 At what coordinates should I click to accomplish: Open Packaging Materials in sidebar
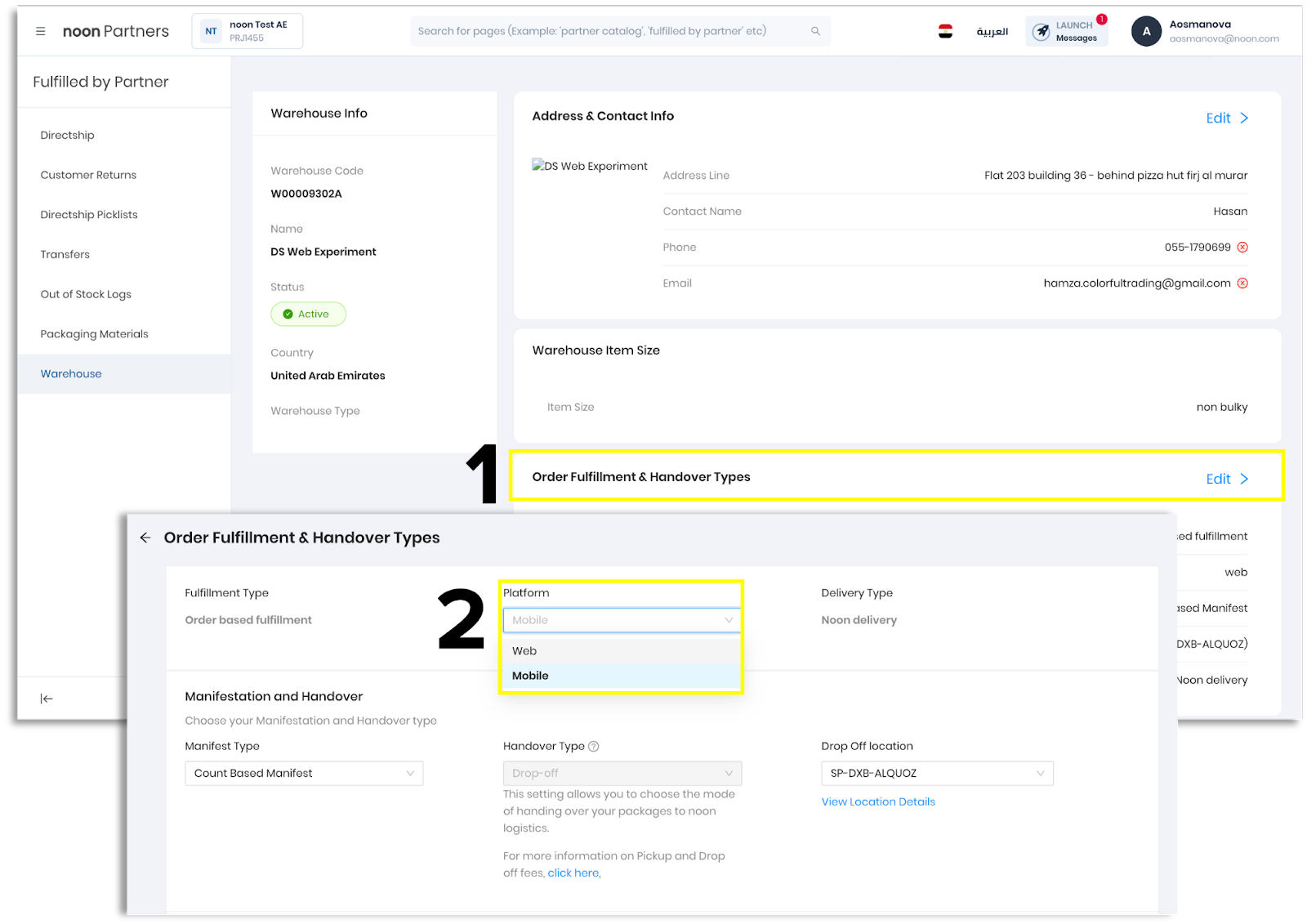tap(95, 334)
